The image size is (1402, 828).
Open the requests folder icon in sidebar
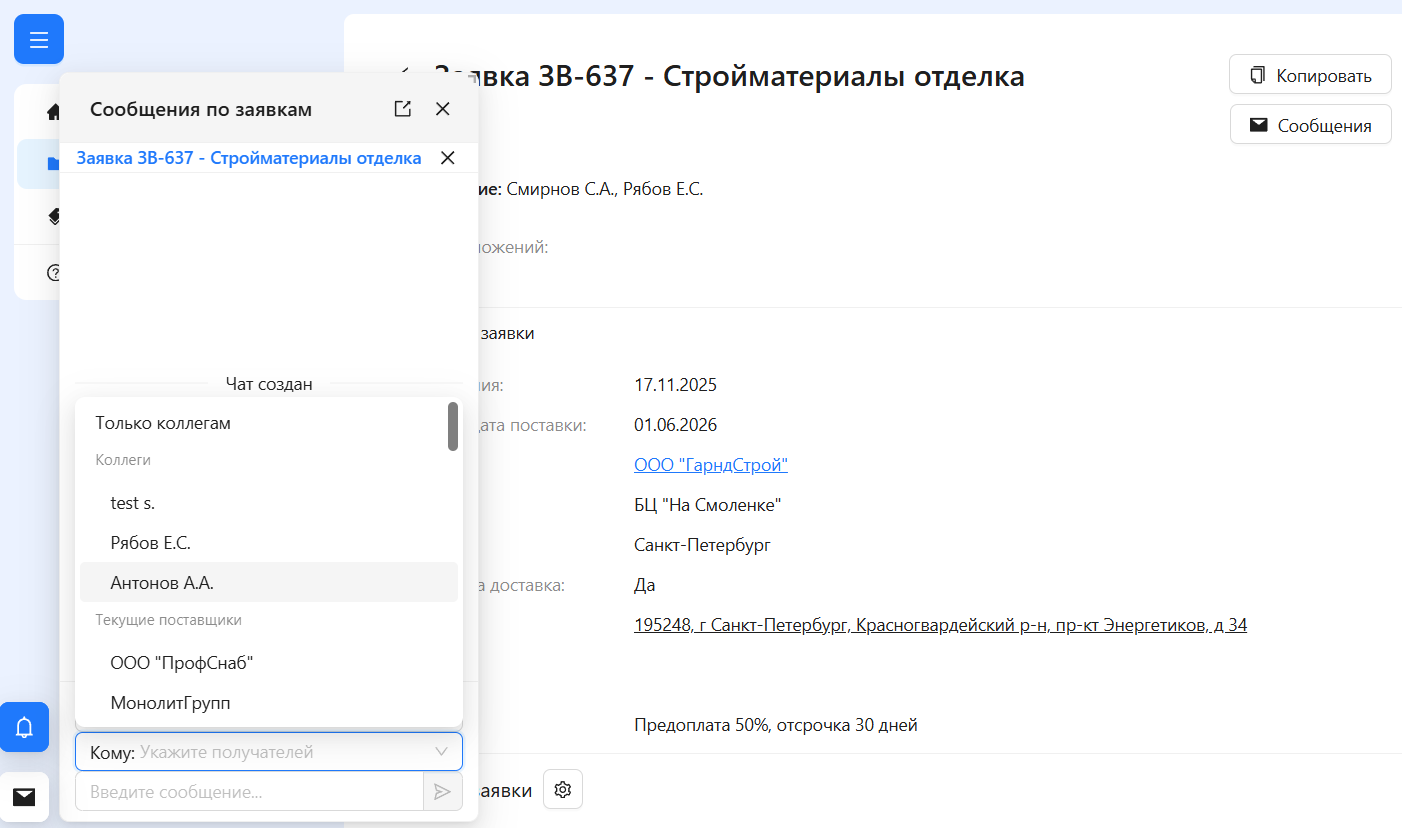[x=52, y=163]
